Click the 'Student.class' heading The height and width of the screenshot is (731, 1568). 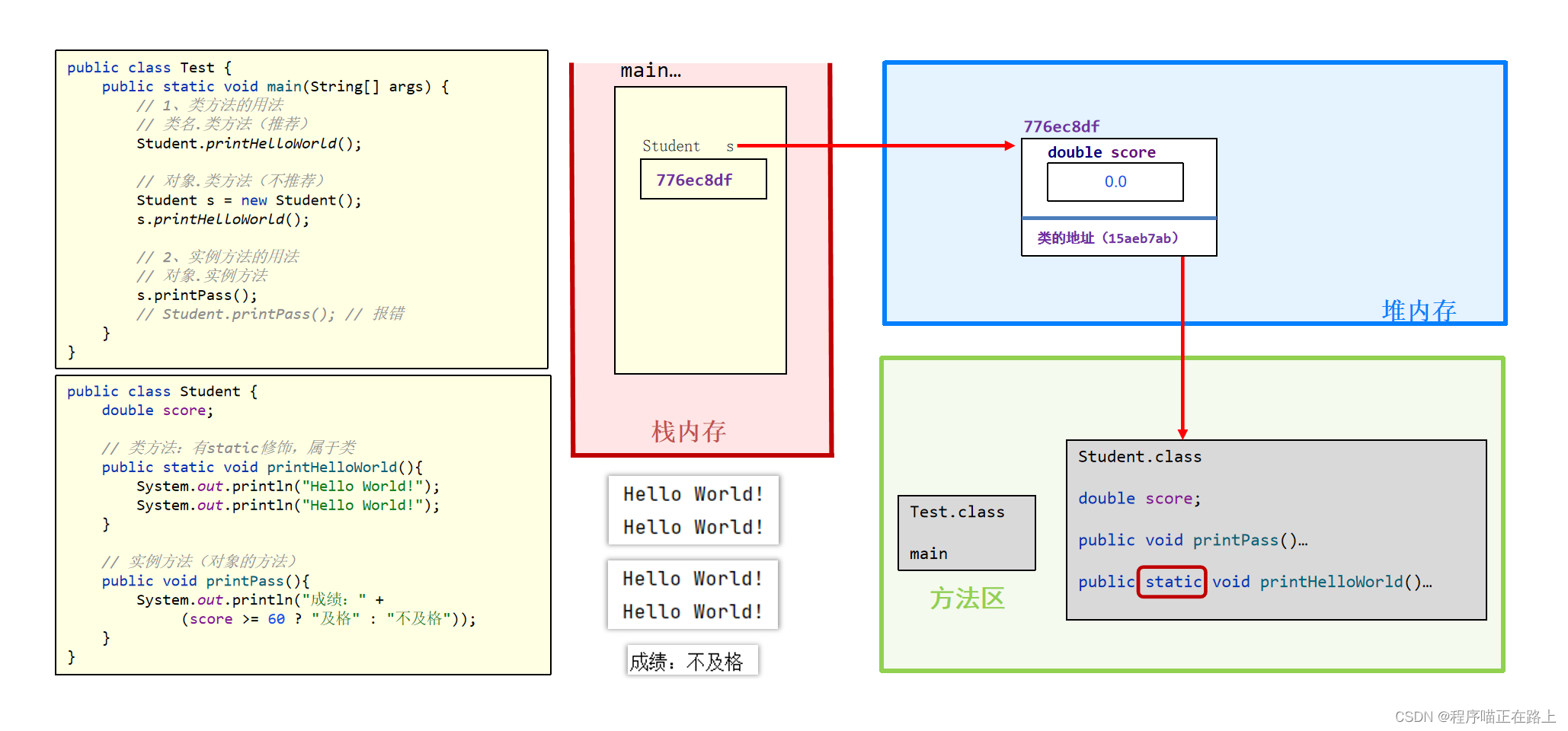tap(1140, 457)
